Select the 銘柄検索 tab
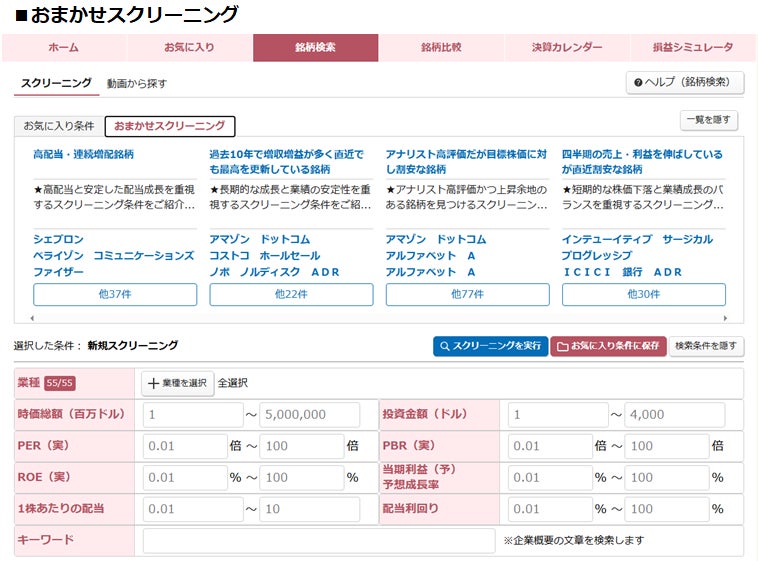Viewport: 758px width, 561px height. click(x=316, y=47)
